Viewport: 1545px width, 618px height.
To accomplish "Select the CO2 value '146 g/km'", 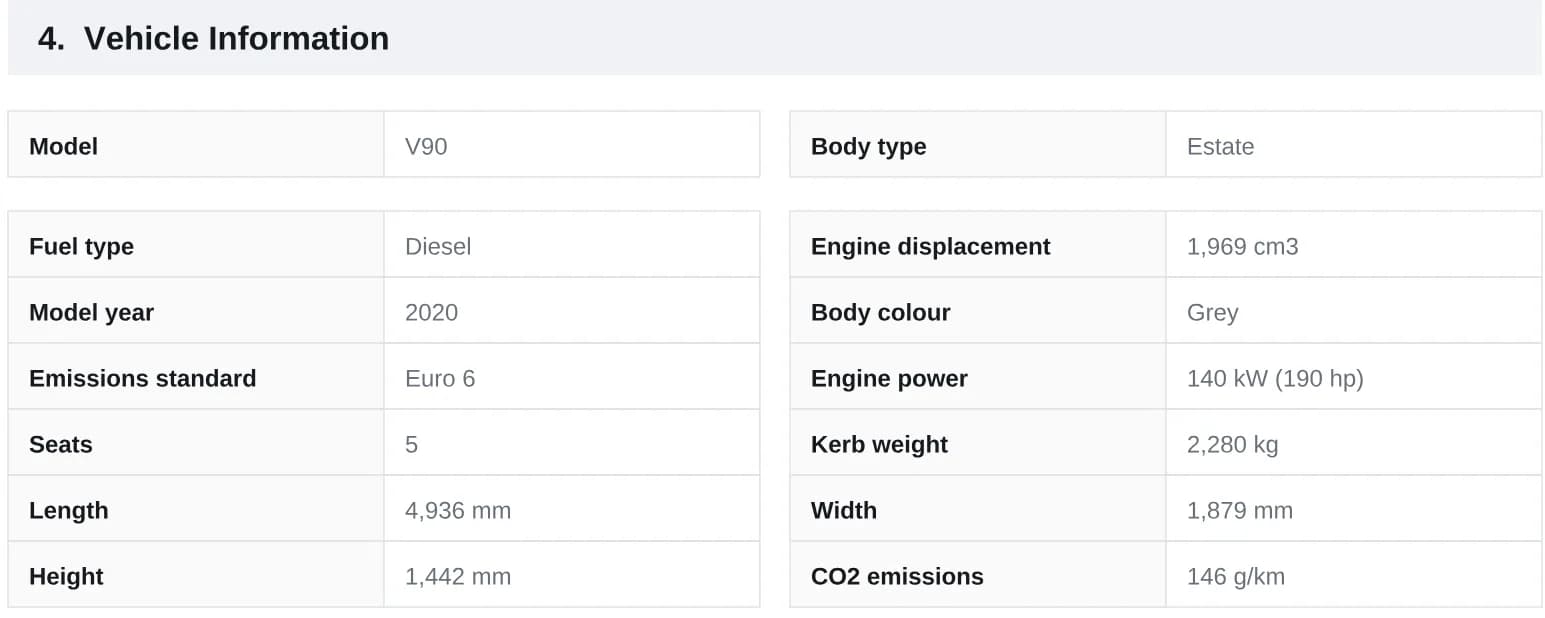I will click(1235, 576).
